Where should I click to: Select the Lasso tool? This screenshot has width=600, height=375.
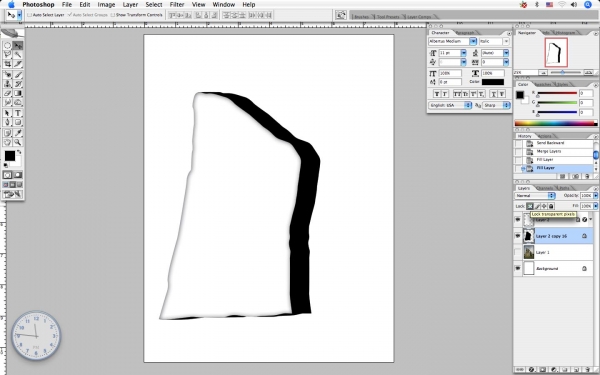7,55
